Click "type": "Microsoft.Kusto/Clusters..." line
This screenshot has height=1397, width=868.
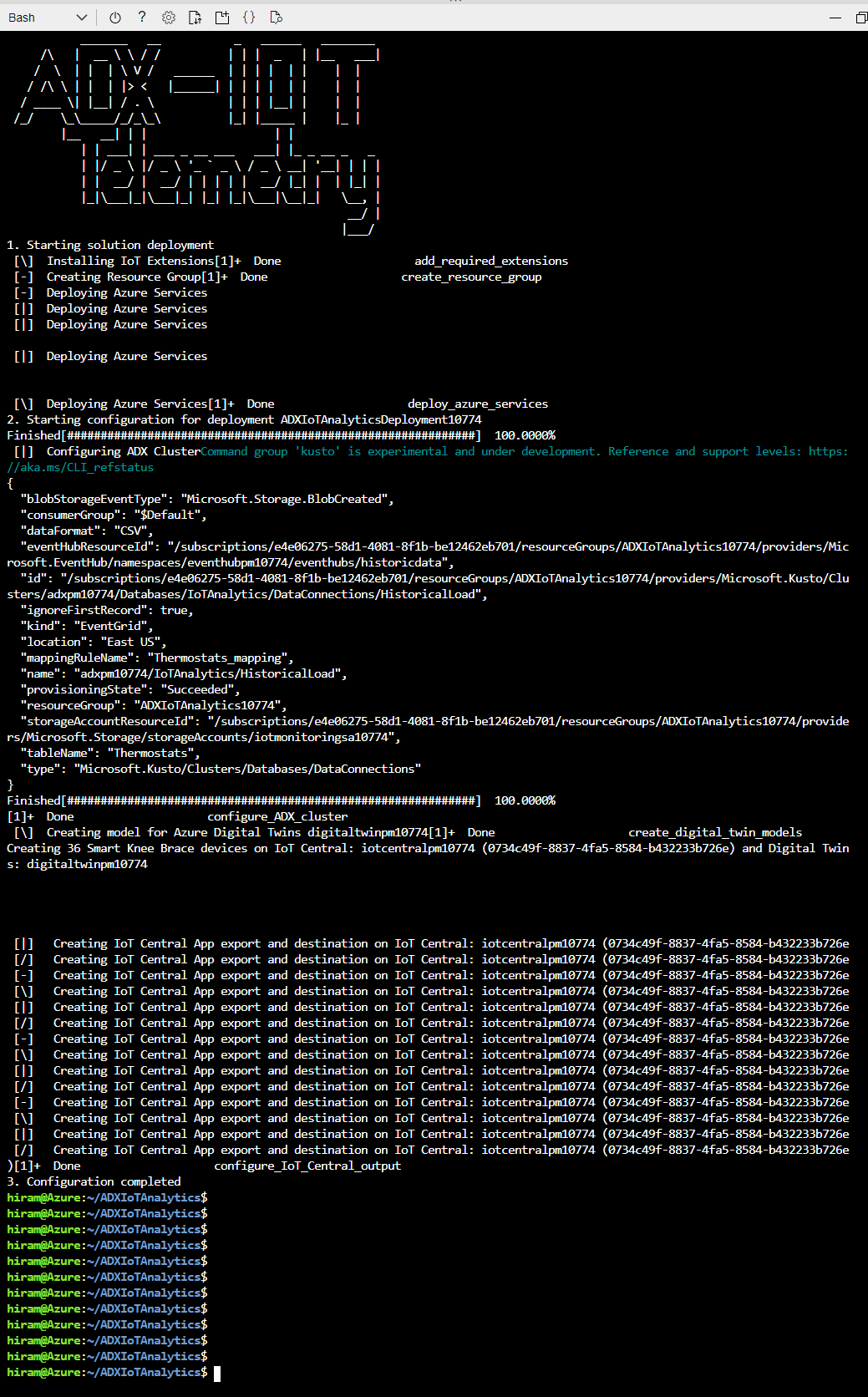click(x=221, y=769)
